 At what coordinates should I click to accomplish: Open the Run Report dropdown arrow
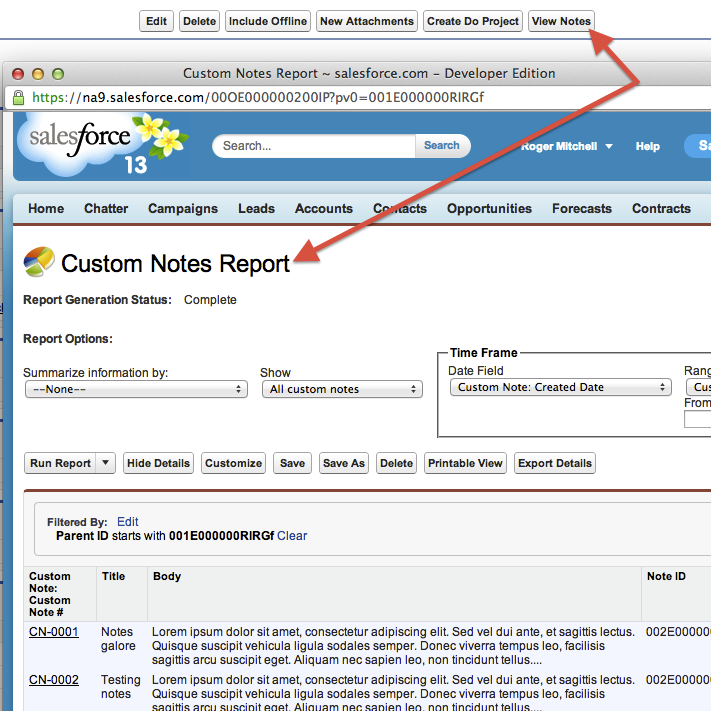[105, 463]
